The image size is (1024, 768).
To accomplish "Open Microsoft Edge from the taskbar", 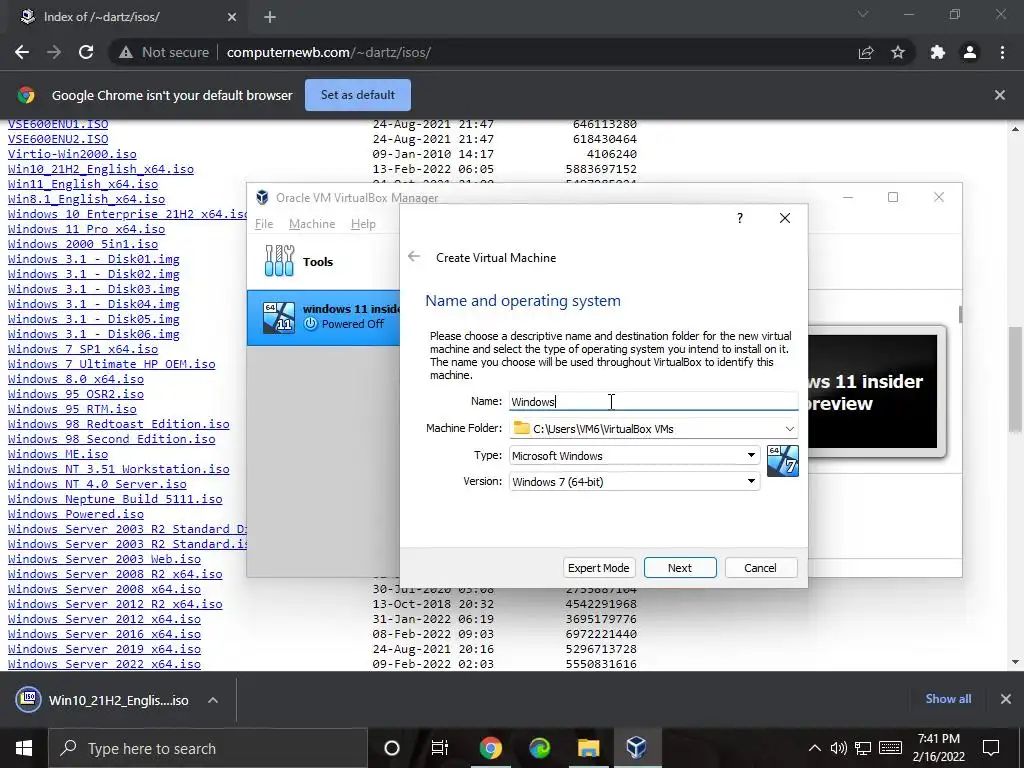I will tap(539, 748).
